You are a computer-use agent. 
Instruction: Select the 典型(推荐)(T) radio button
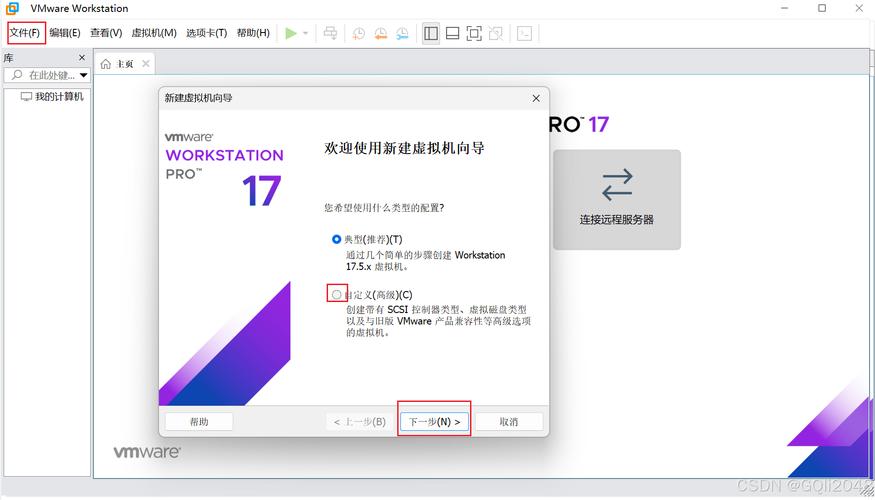pyautogui.click(x=336, y=239)
